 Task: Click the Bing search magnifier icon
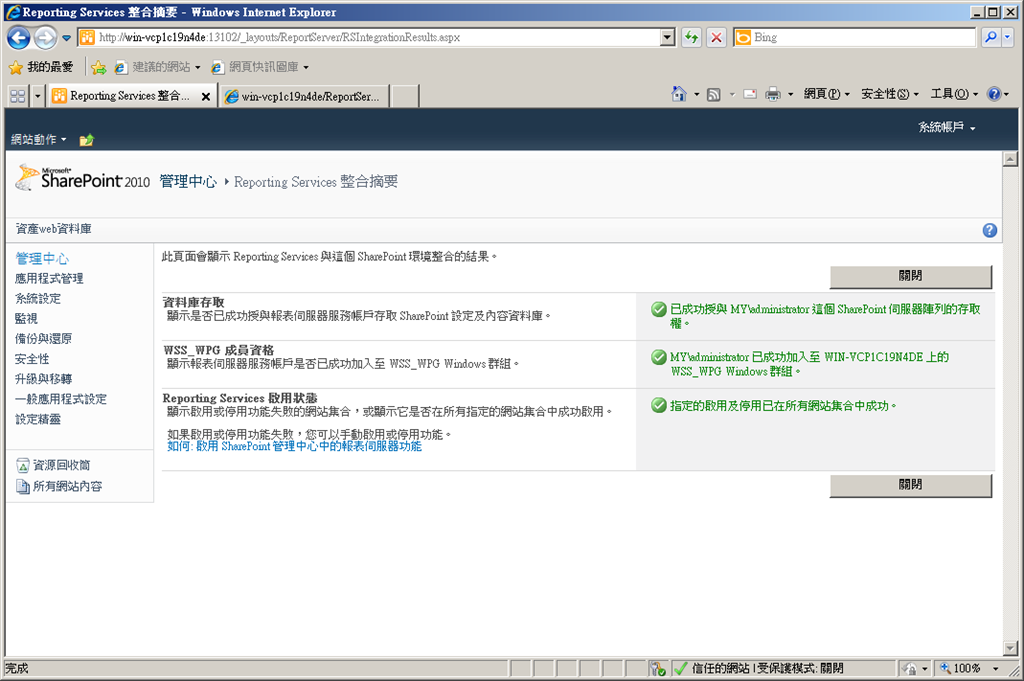coord(991,37)
